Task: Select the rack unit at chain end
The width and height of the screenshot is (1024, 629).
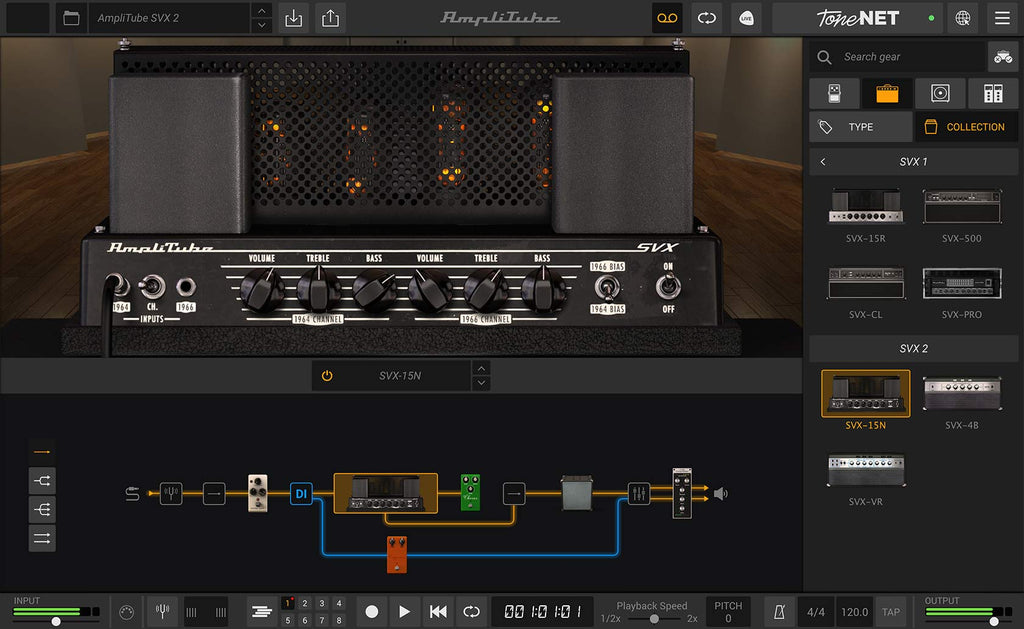Action: pyautogui.click(x=682, y=493)
